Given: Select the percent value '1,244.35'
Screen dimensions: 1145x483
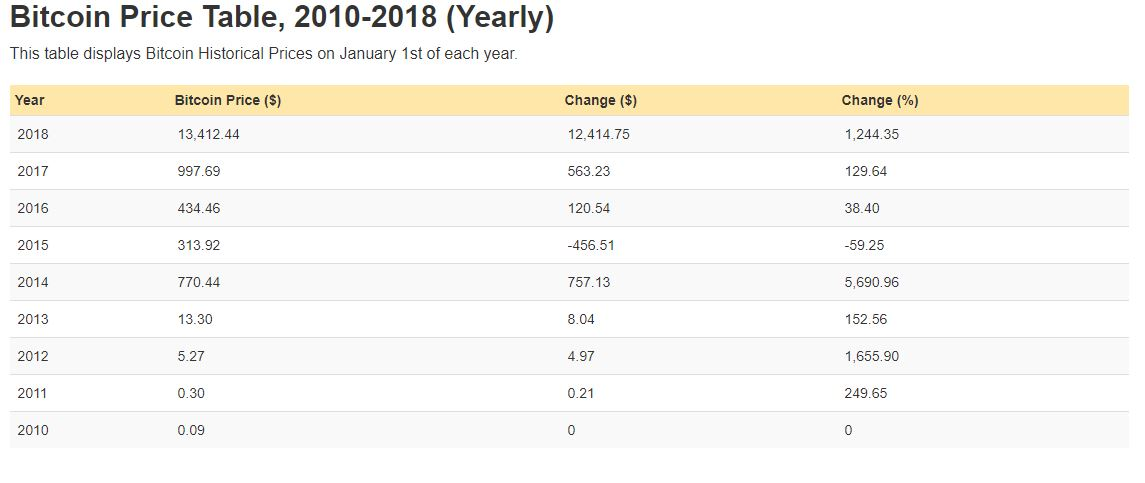Looking at the screenshot, I should [872, 134].
